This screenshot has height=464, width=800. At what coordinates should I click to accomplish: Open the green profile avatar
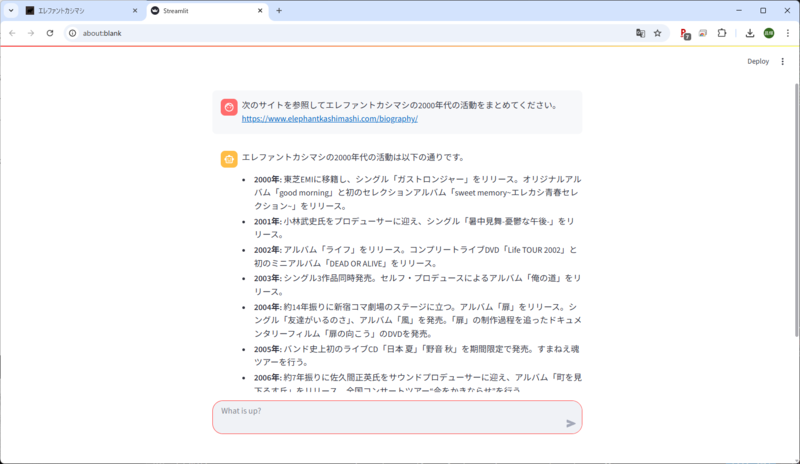click(x=769, y=33)
